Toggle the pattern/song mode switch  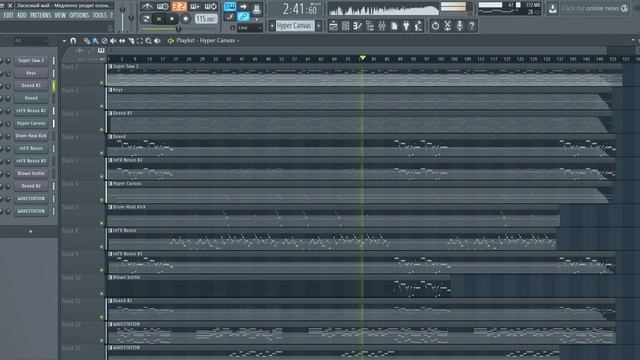tap(146, 19)
